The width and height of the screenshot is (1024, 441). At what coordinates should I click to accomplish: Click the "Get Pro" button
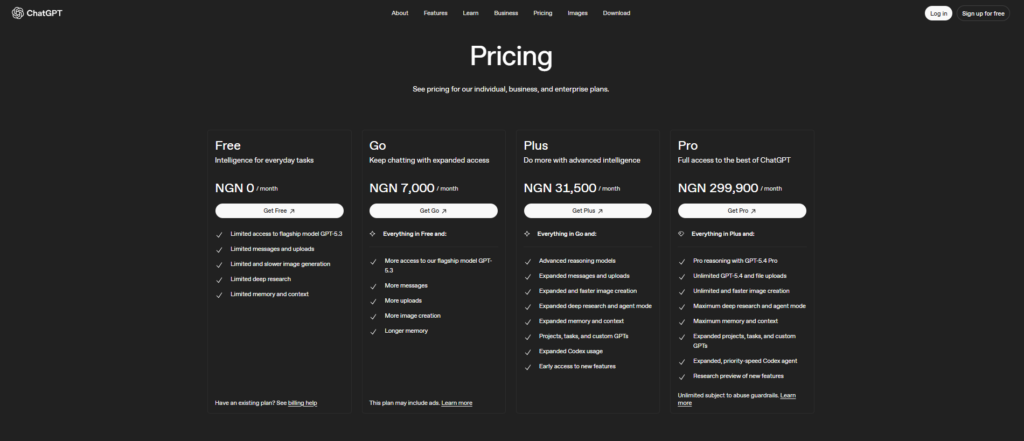pos(741,211)
